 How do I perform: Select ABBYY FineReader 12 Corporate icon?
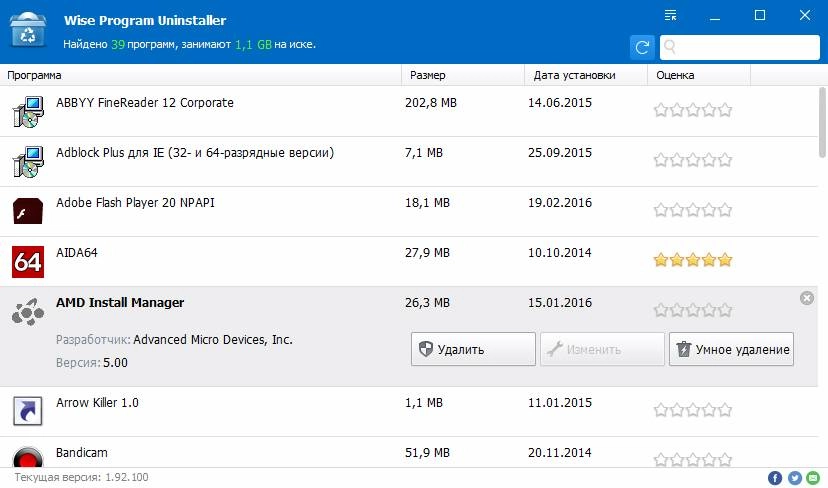click(28, 111)
